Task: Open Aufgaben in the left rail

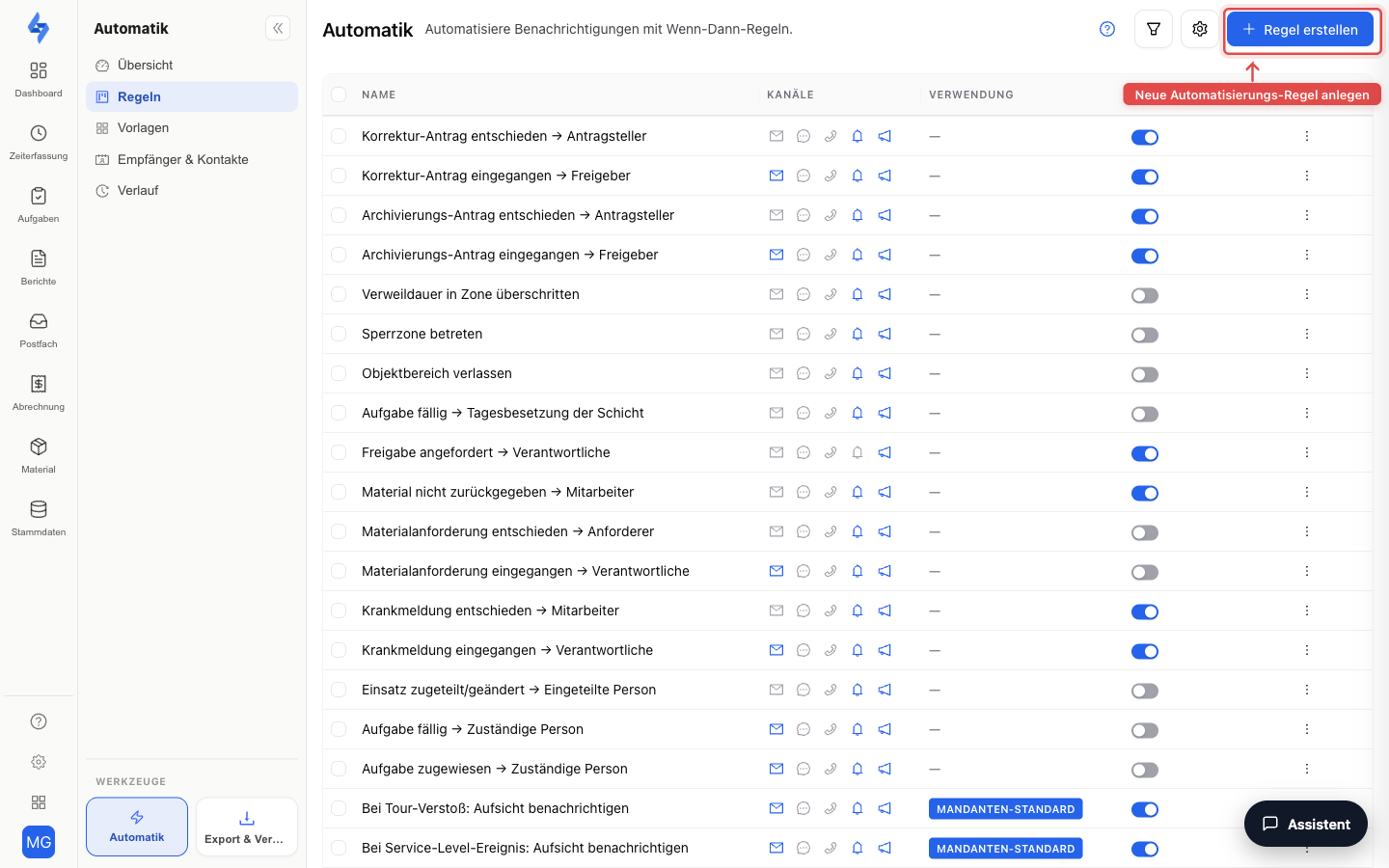Action: [39, 204]
